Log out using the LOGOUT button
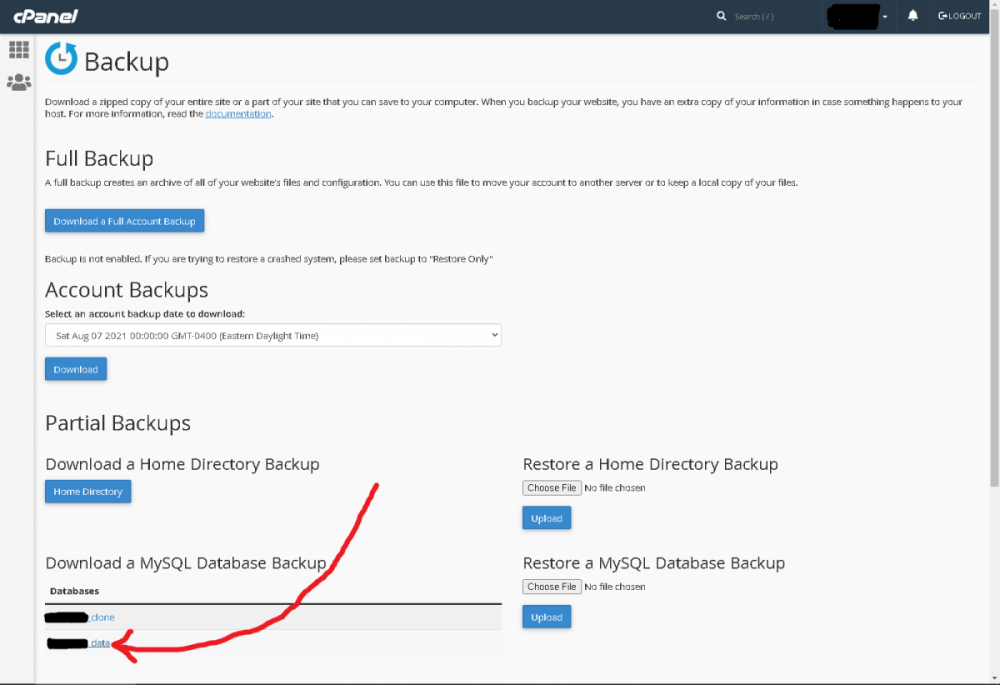The width and height of the screenshot is (1000, 685). (960, 17)
